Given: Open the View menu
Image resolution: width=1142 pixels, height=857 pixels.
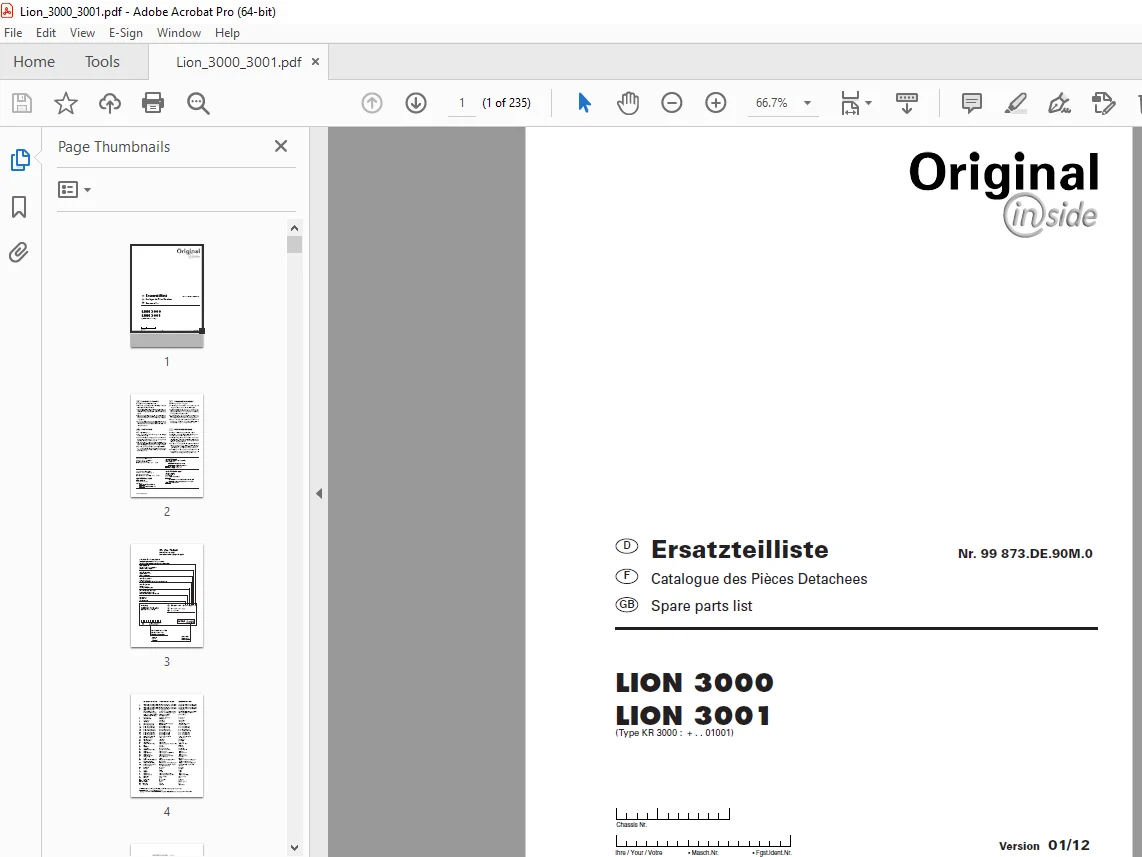Looking at the screenshot, I should 82,33.
